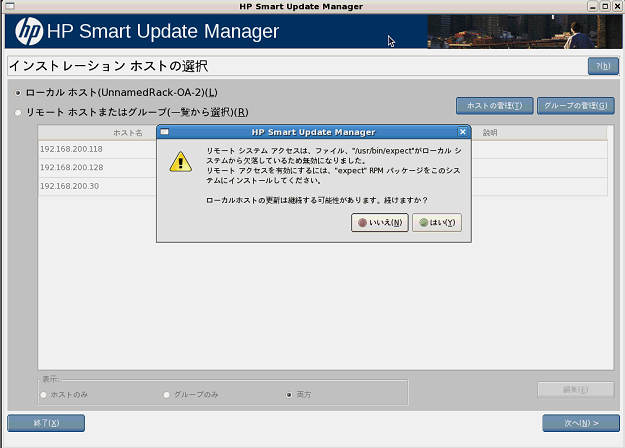Click the HP logo in header
This screenshot has width=625, height=448.
pyautogui.click(x=28, y=33)
